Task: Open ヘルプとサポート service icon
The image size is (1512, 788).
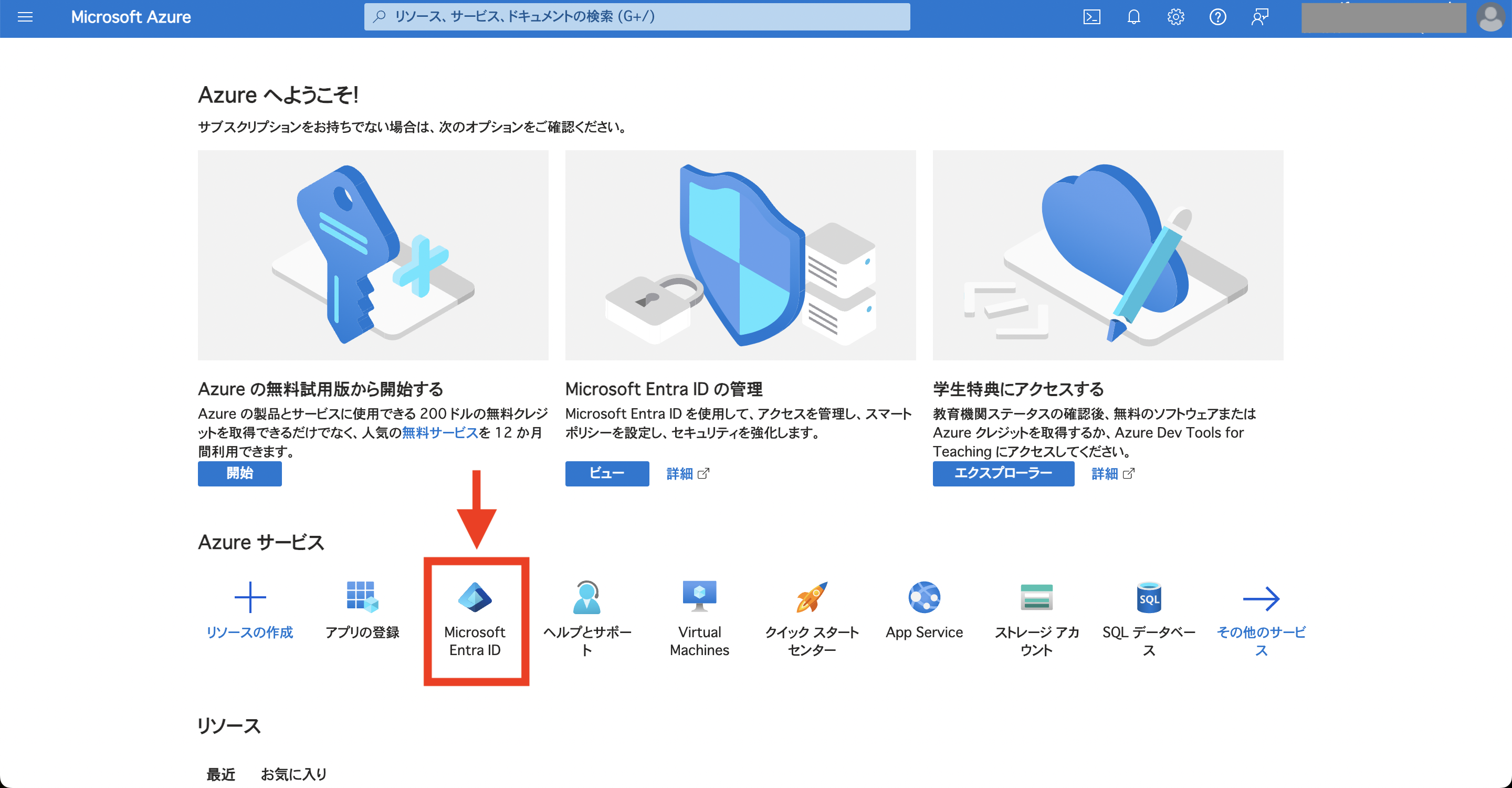Action: click(x=587, y=597)
